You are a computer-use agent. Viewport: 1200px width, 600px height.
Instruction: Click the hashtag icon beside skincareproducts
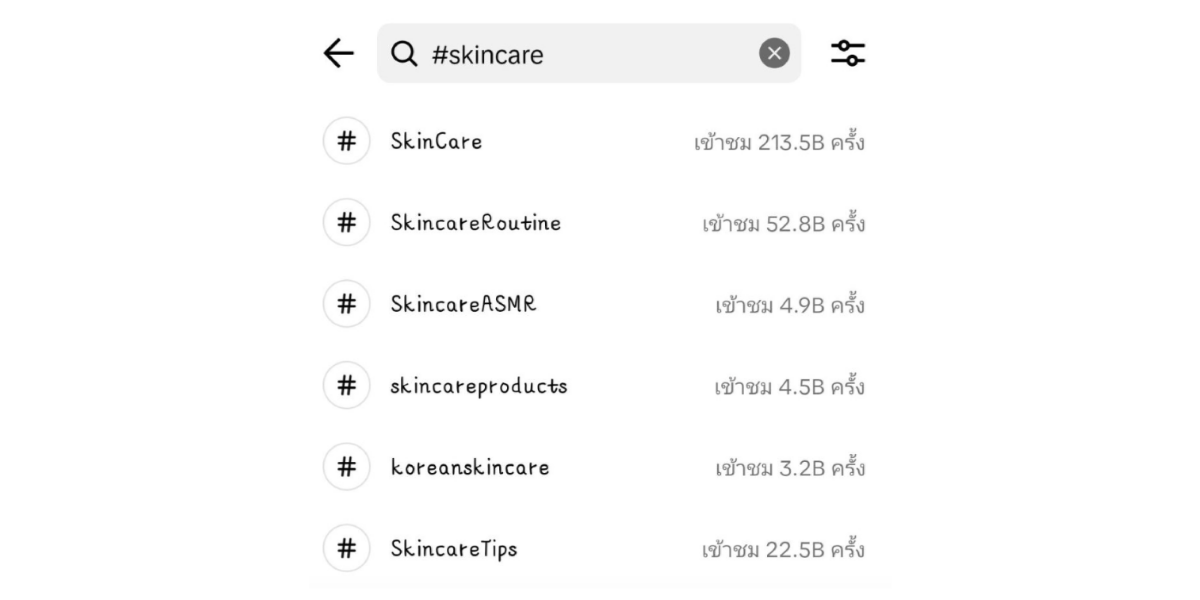(346, 386)
